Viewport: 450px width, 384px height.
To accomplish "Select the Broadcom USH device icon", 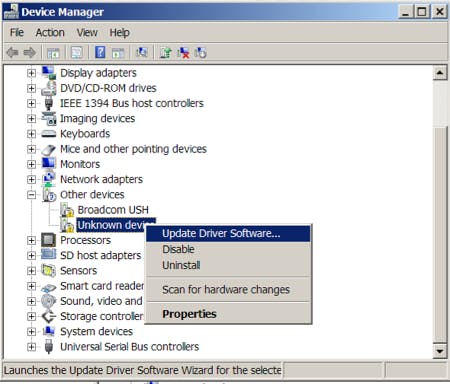I will point(67,210).
